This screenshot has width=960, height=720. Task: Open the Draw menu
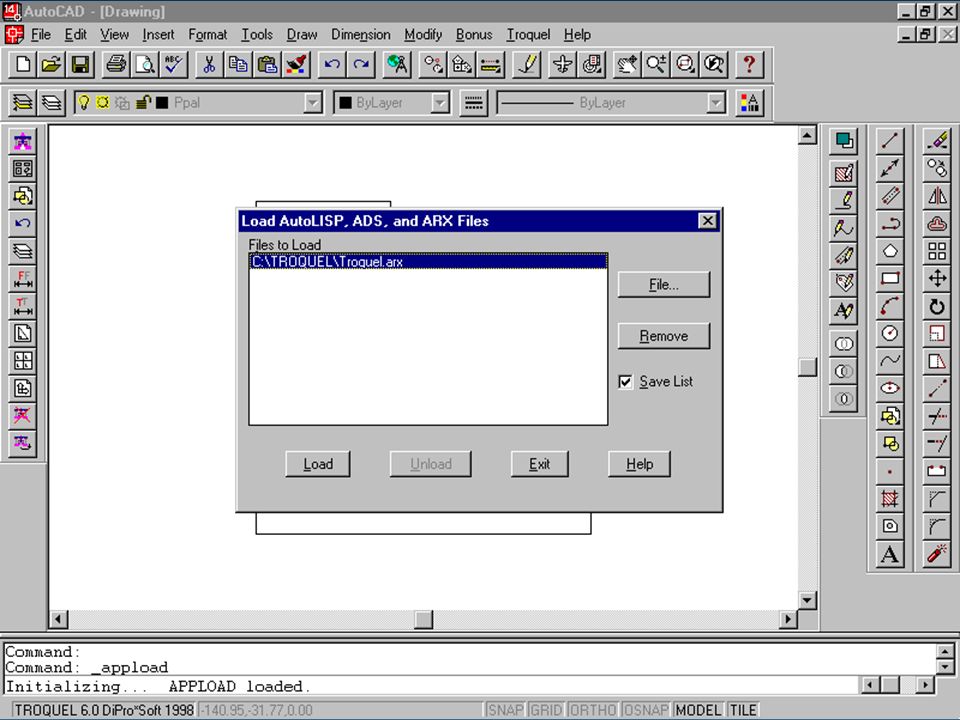pyautogui.click(x=302, y=35)
